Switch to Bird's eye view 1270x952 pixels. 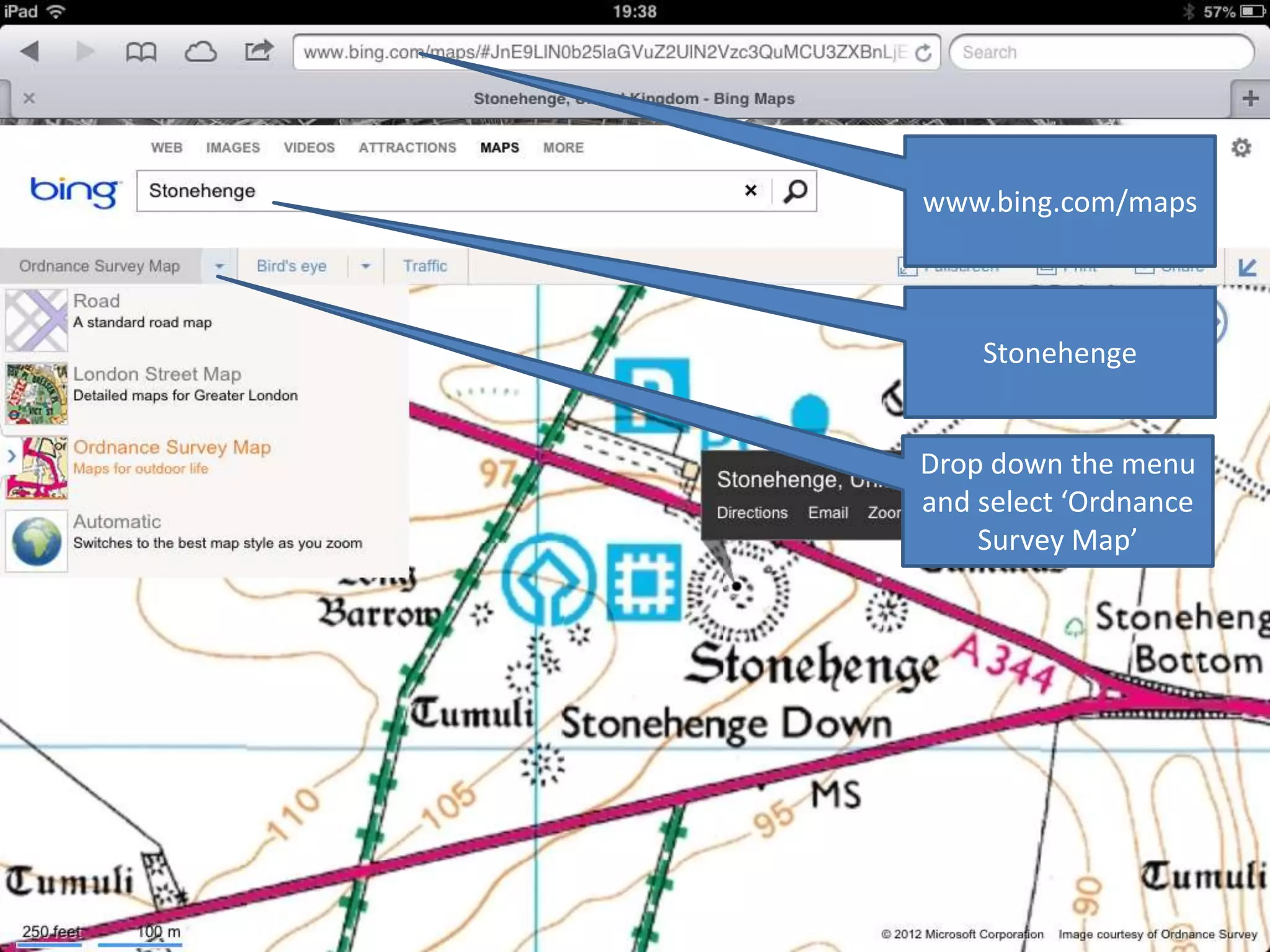[291, 266]
